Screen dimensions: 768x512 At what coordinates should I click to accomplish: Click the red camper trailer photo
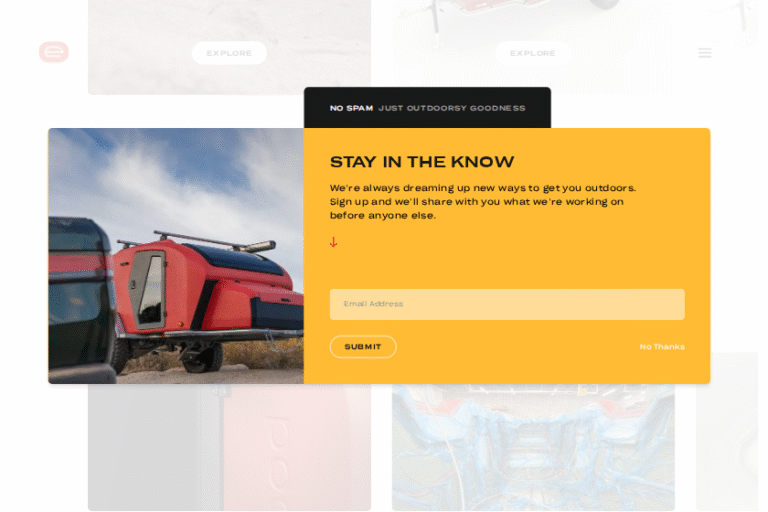pyautogui.click(x=176, y=256)
